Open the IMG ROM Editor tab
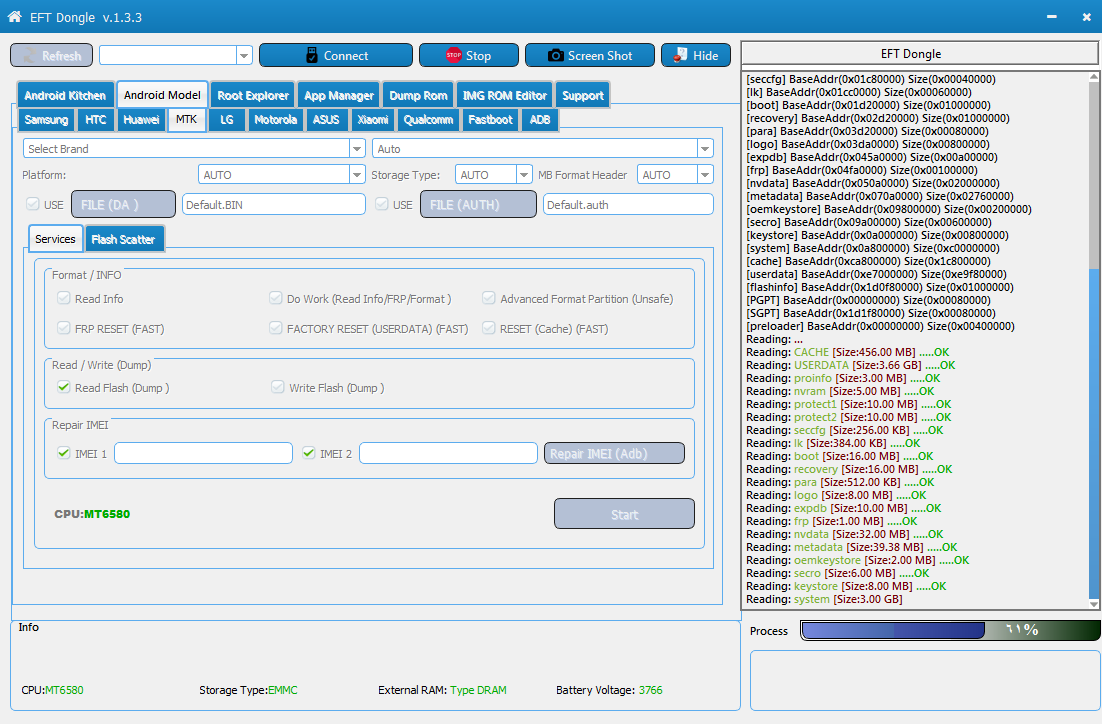Viewport: 1102px width, 724px height. (x=505, y=96)
